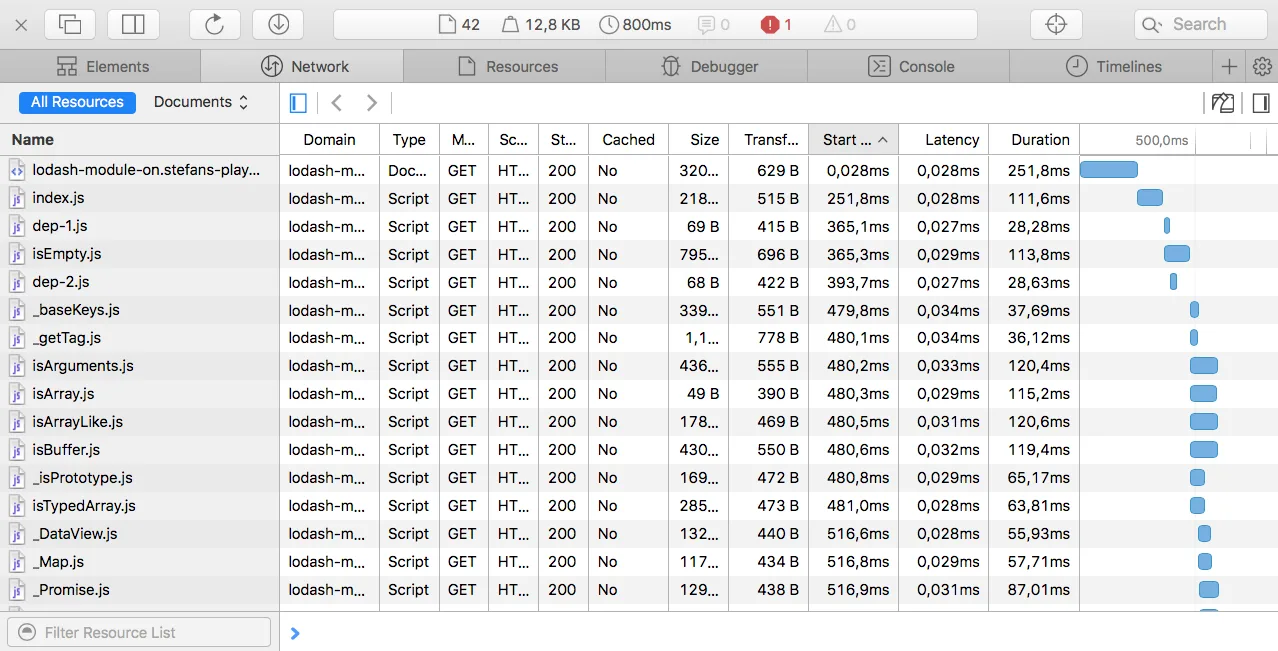Click the console prompt chevron
This screenshot has height=651, width=1278.
click(295, 633)
